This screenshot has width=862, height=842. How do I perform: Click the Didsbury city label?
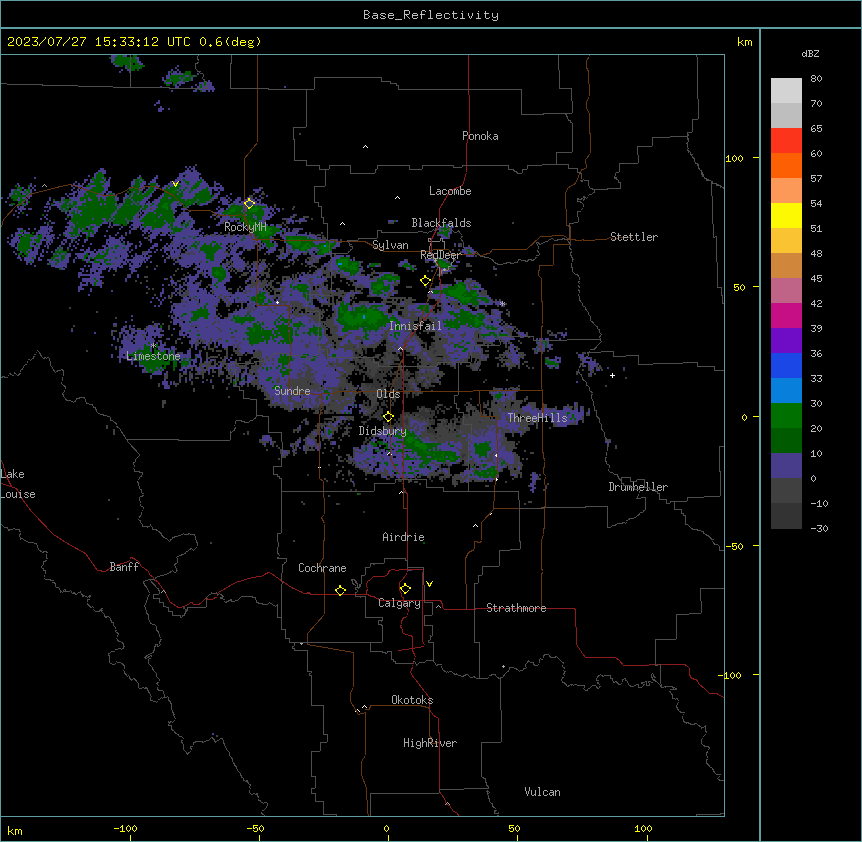pos(383,431)
